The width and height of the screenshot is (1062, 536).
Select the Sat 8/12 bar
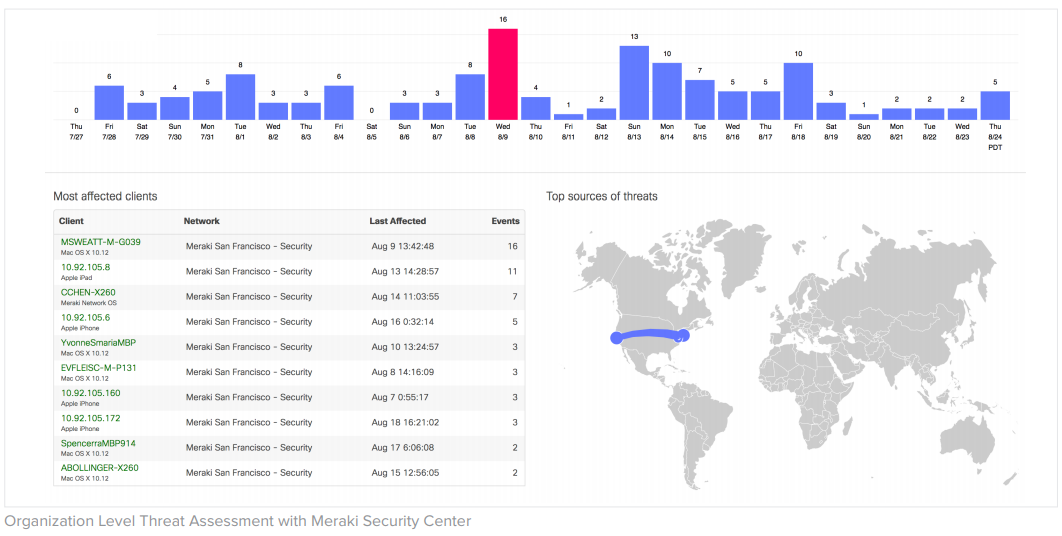(x=601, y=115)
